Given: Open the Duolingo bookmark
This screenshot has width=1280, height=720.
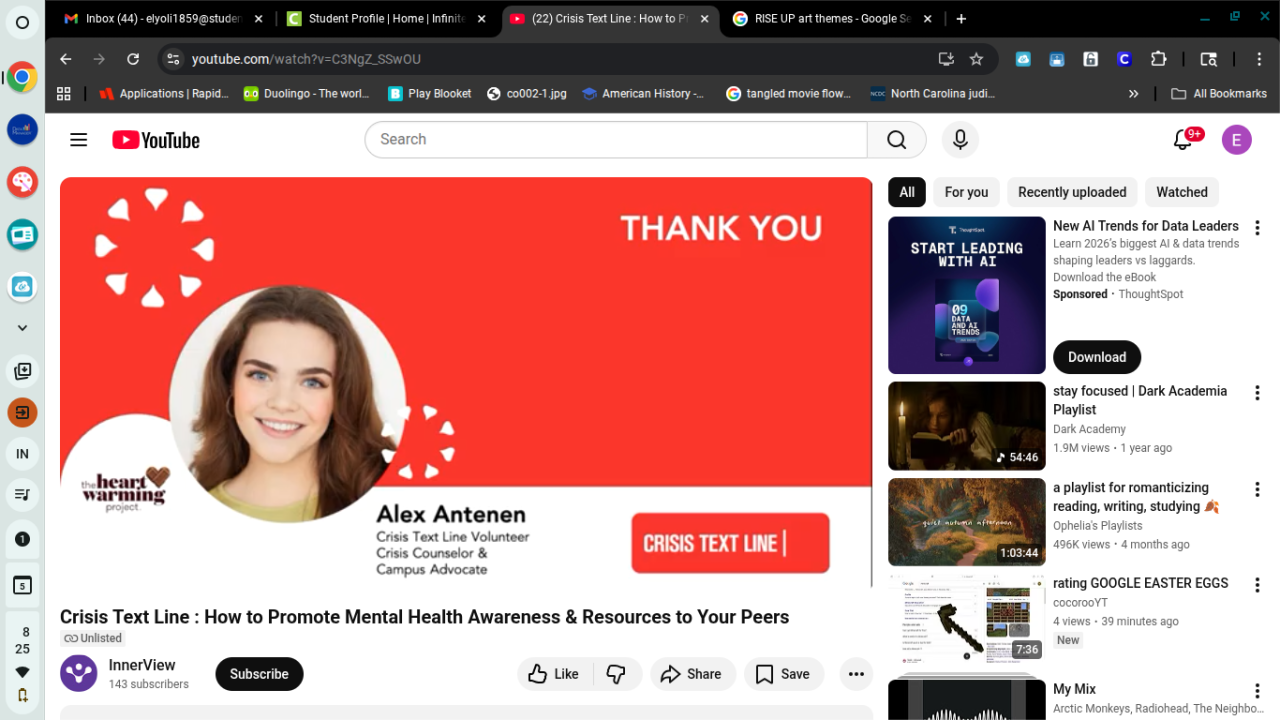Looking at the screenshot, I should coord(306,93).
